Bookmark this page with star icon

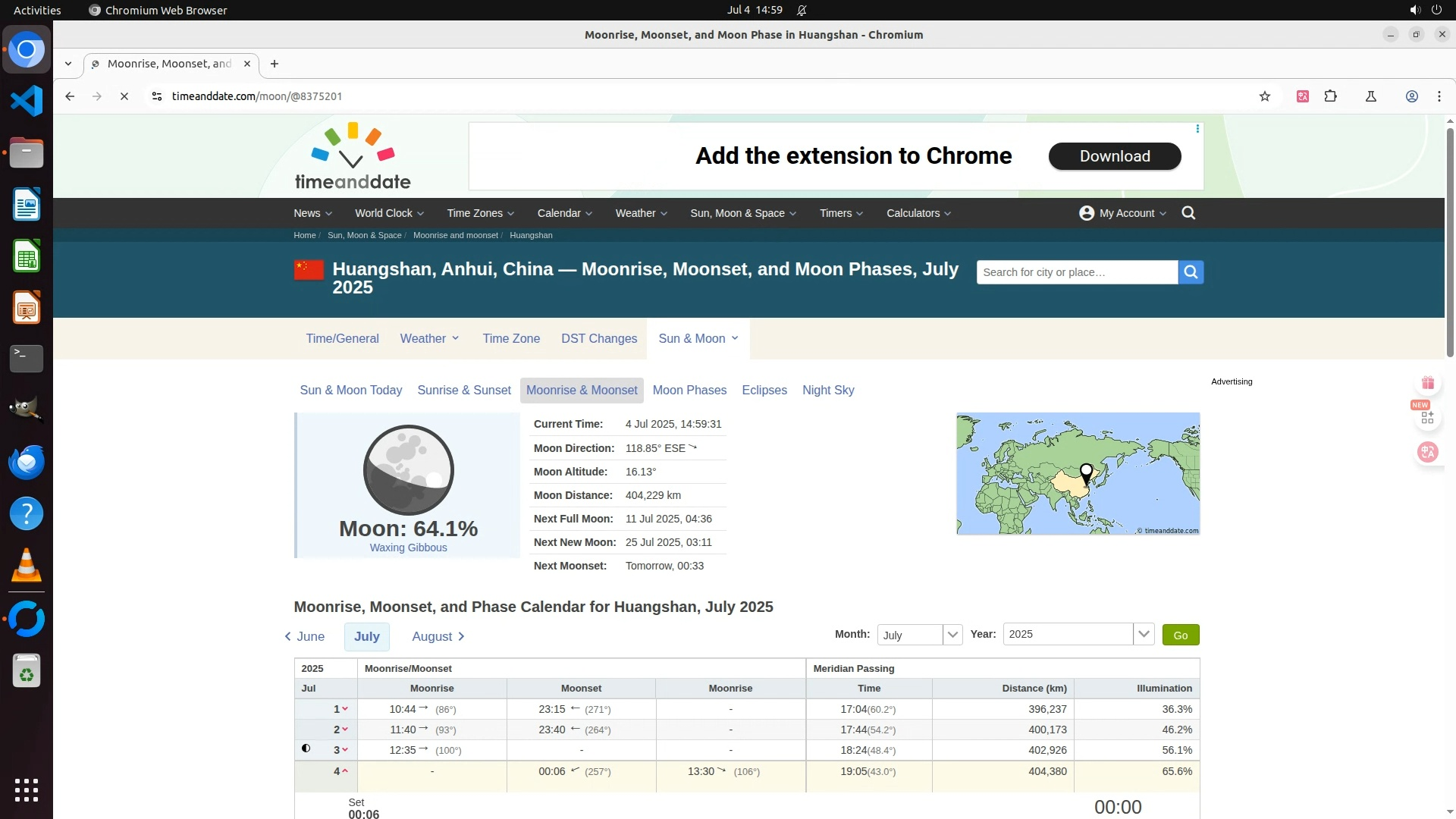[1264, 96]
